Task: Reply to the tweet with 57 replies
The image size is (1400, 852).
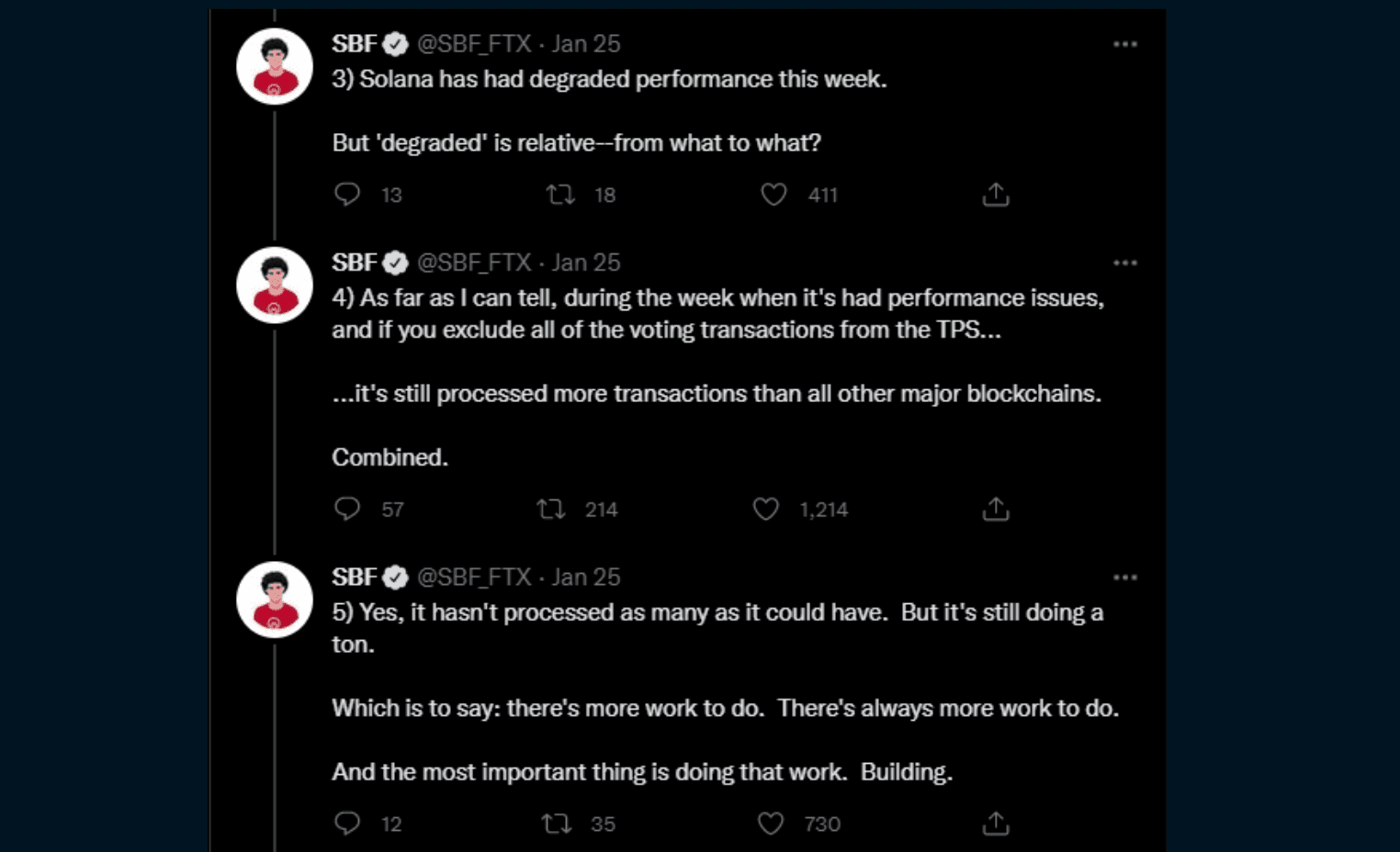Action: (347, 509)
